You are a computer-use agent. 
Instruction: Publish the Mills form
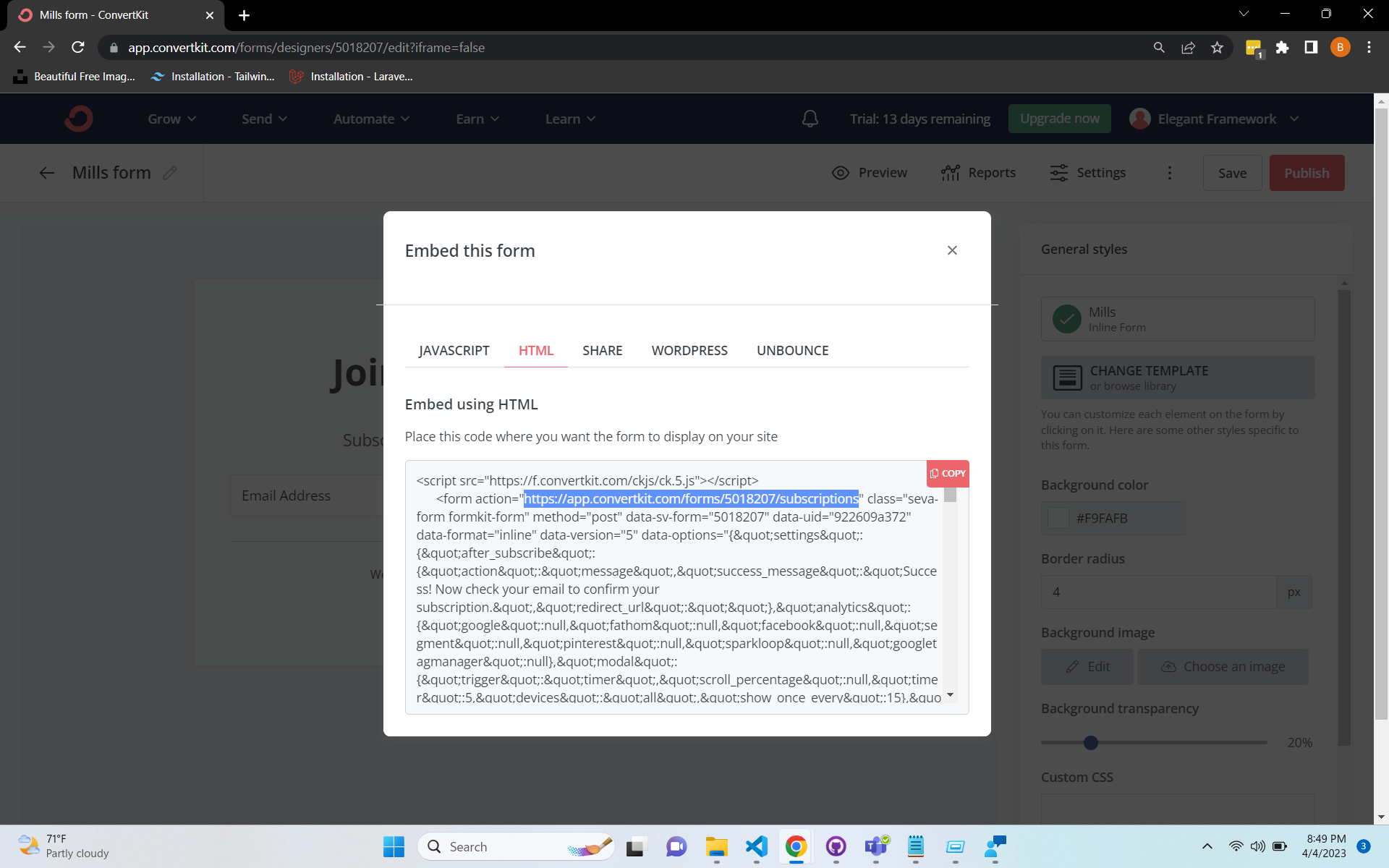[x=1307, y=172]
